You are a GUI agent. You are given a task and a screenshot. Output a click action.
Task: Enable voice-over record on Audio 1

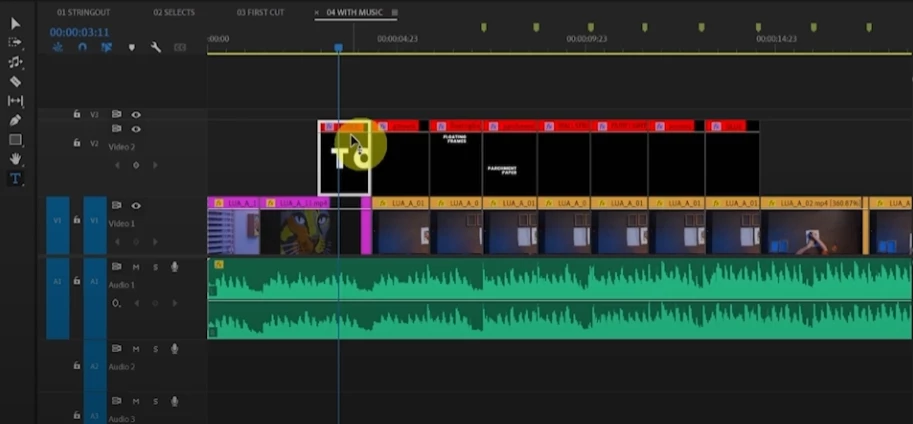tap(174, 267)
